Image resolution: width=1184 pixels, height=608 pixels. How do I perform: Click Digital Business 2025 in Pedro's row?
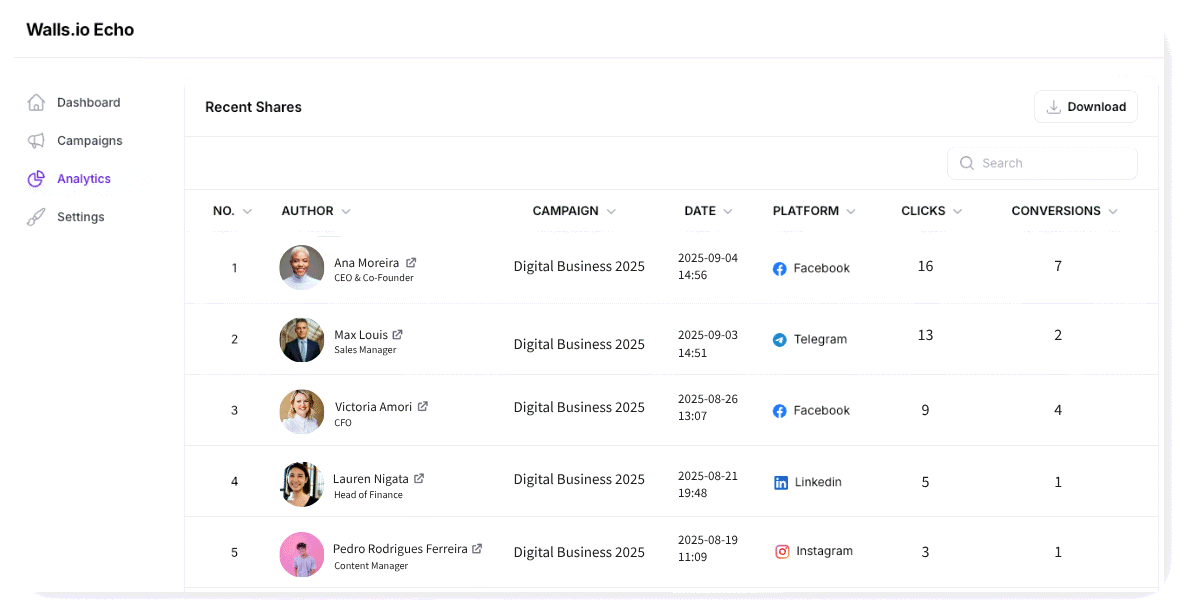pyautogui.click(x=578, y=552)
